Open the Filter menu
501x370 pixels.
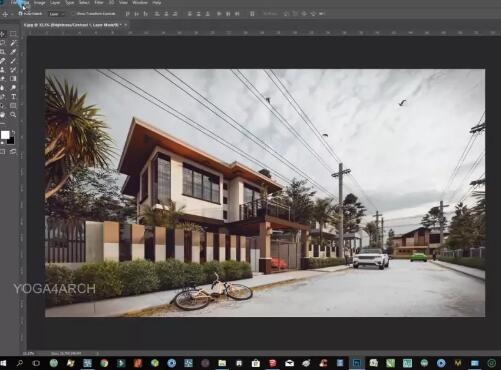pyautogui.click(x=99, y=3)
